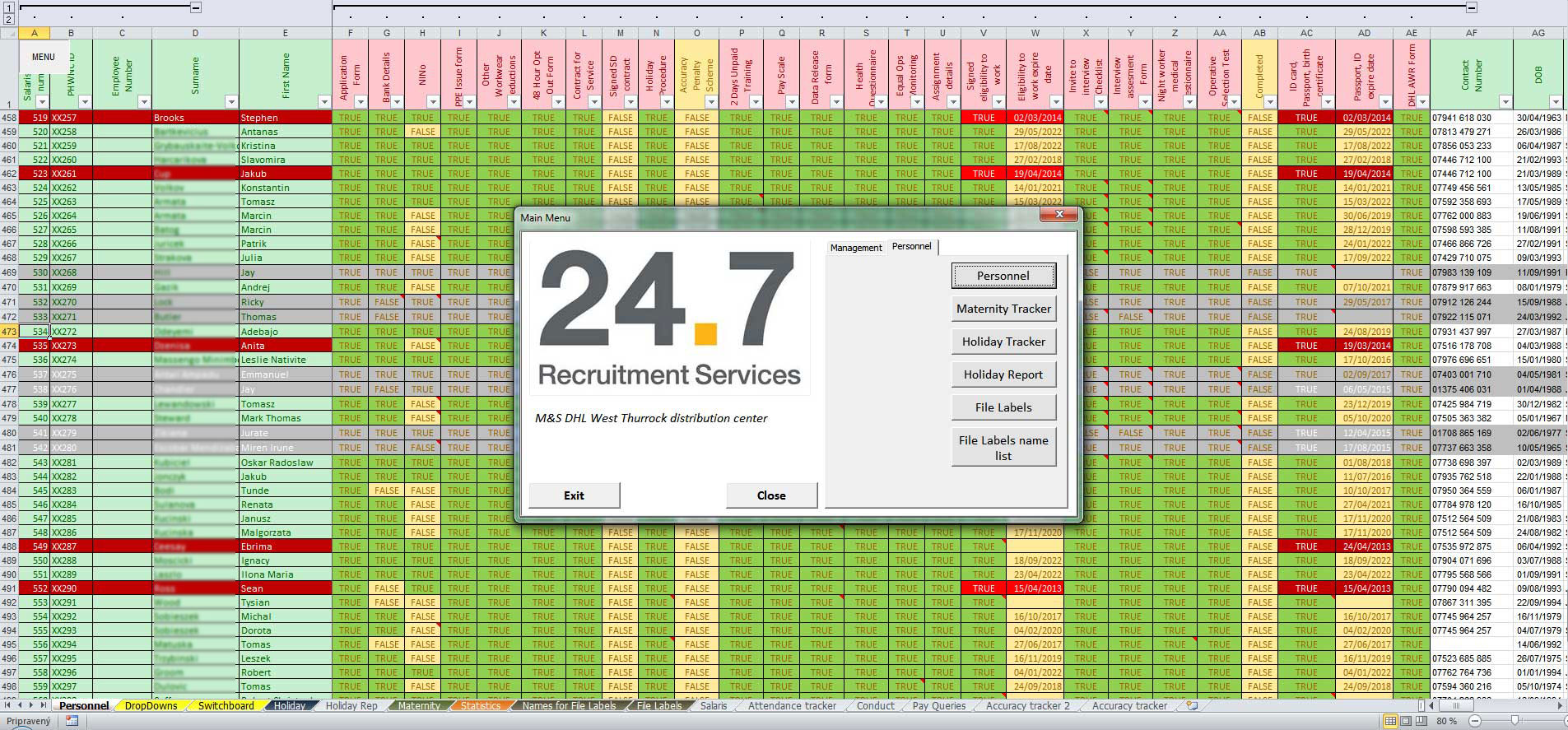This screenshot has width=1568, height=730.
Task: Go to next sheet with navigation arrow
Action: tap(32, 705)
